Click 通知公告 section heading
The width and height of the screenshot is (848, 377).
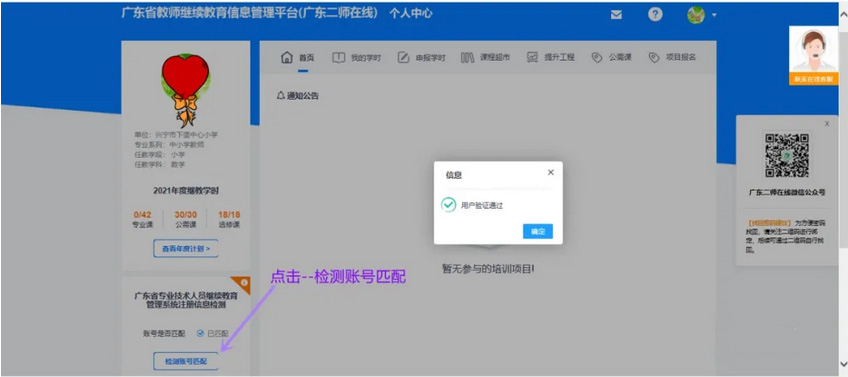click(303, 96)
